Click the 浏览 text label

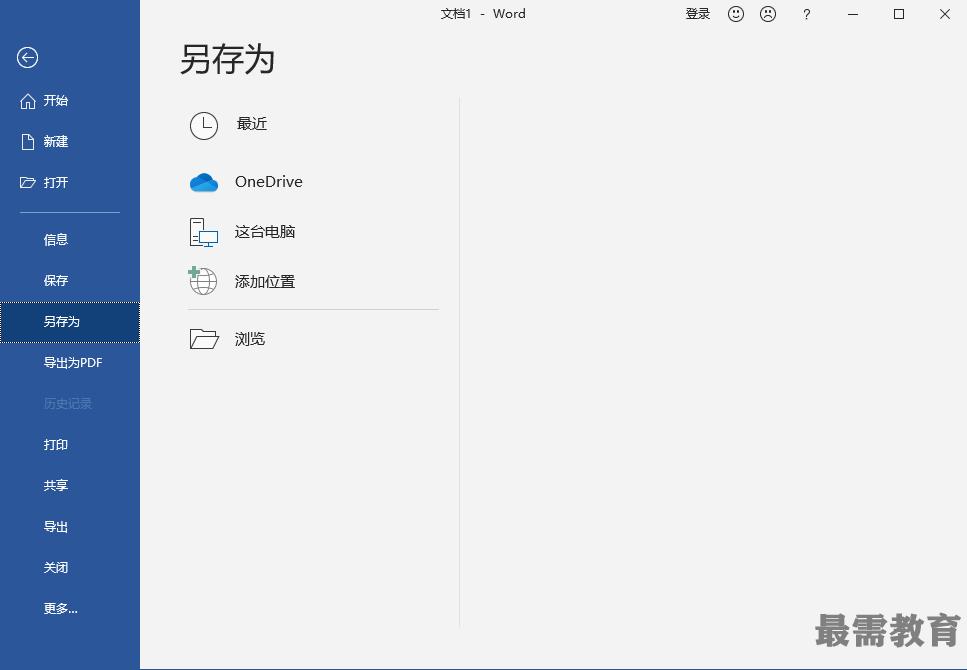[250, 339]
